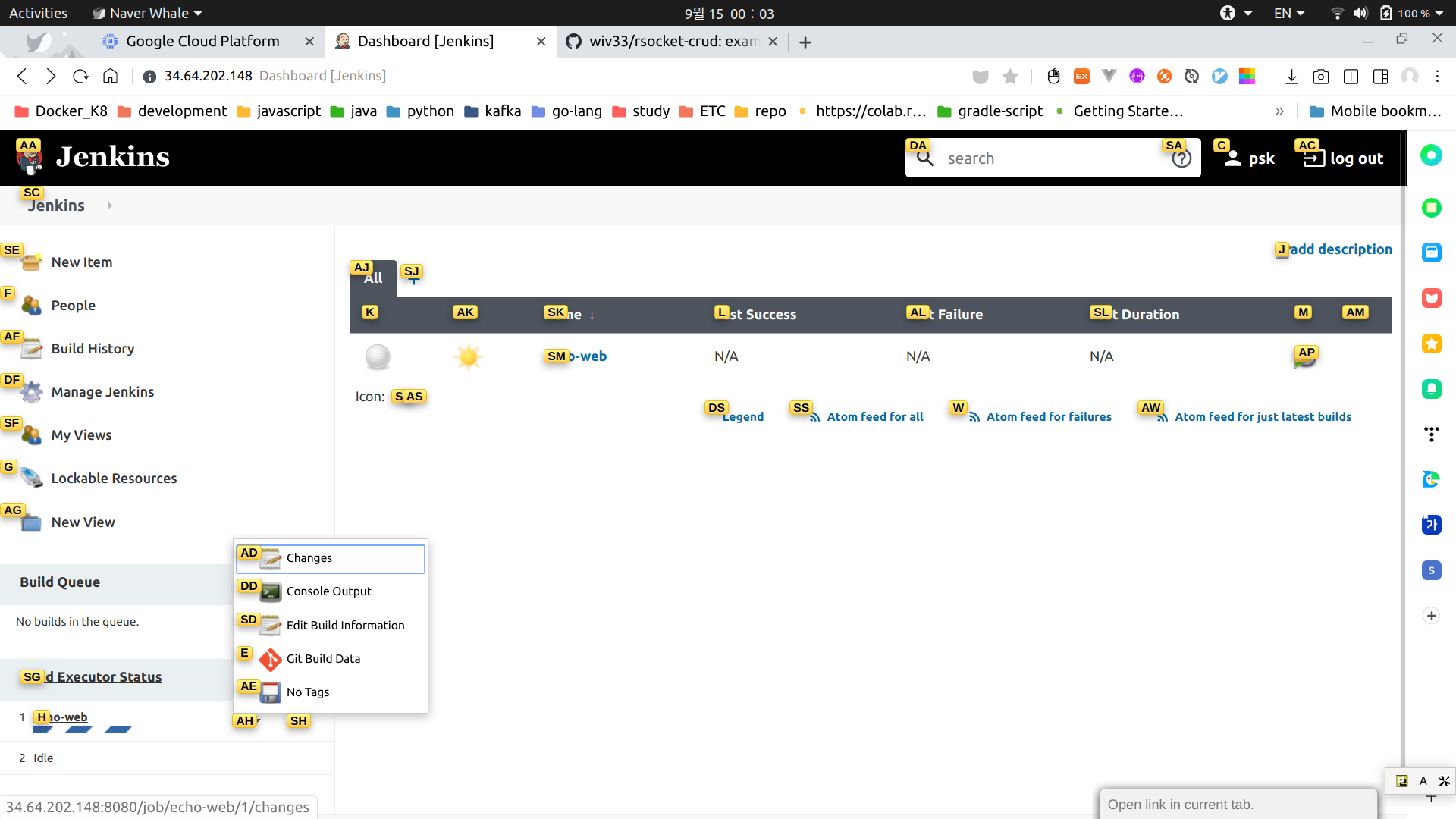The image size is (1456, 819).
Task: Select Changes in the build context menu
Action: (309, 558)
